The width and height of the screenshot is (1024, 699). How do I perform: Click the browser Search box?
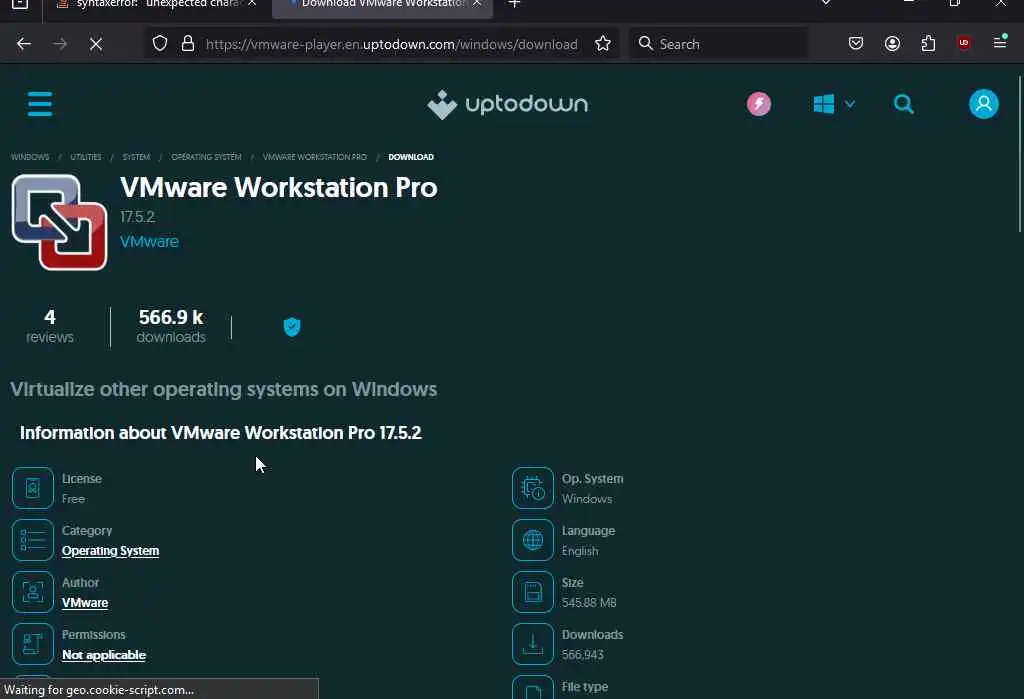point(718,44)
